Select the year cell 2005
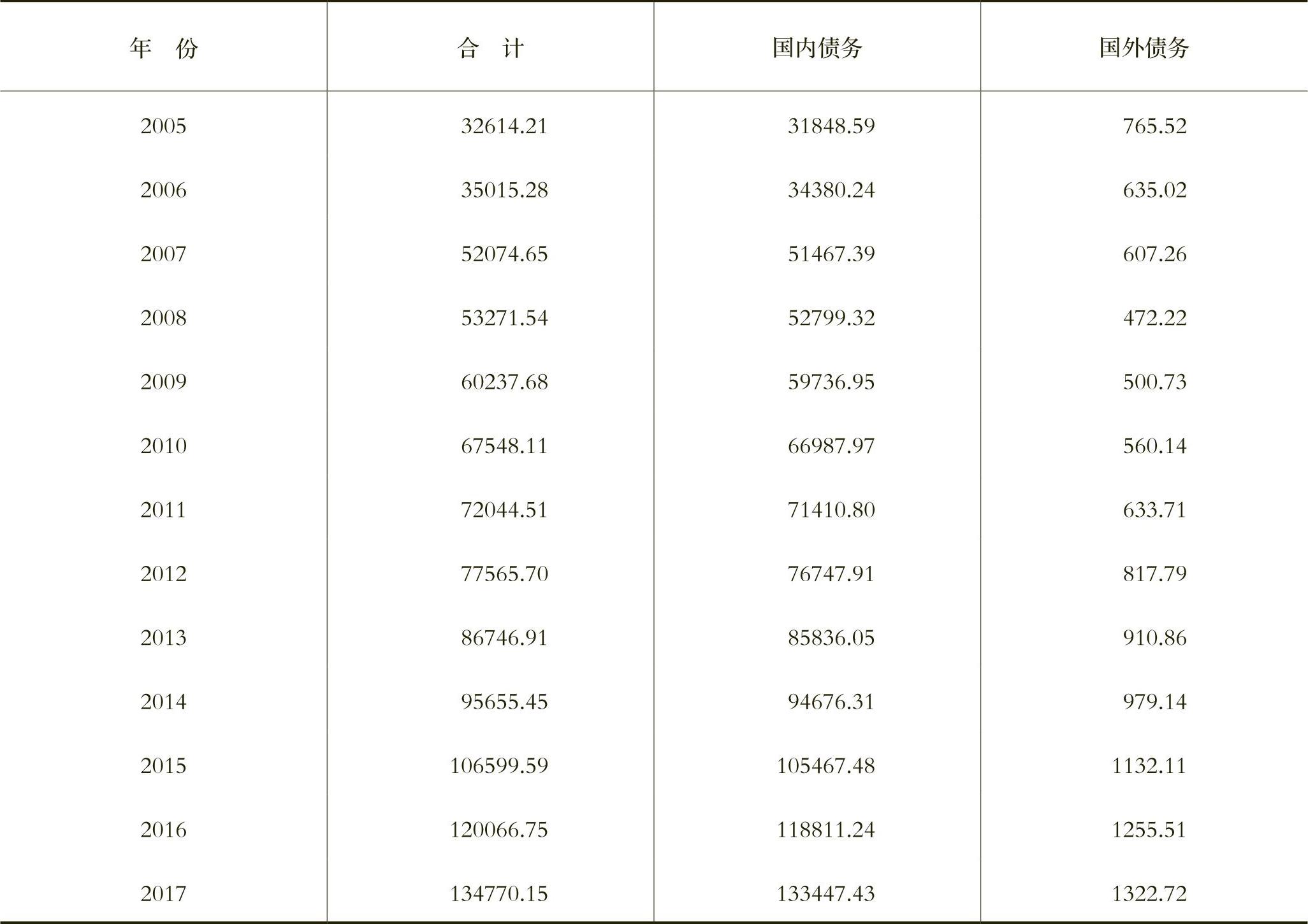Viewport: 1308px width, 924px height. (164, 126)
